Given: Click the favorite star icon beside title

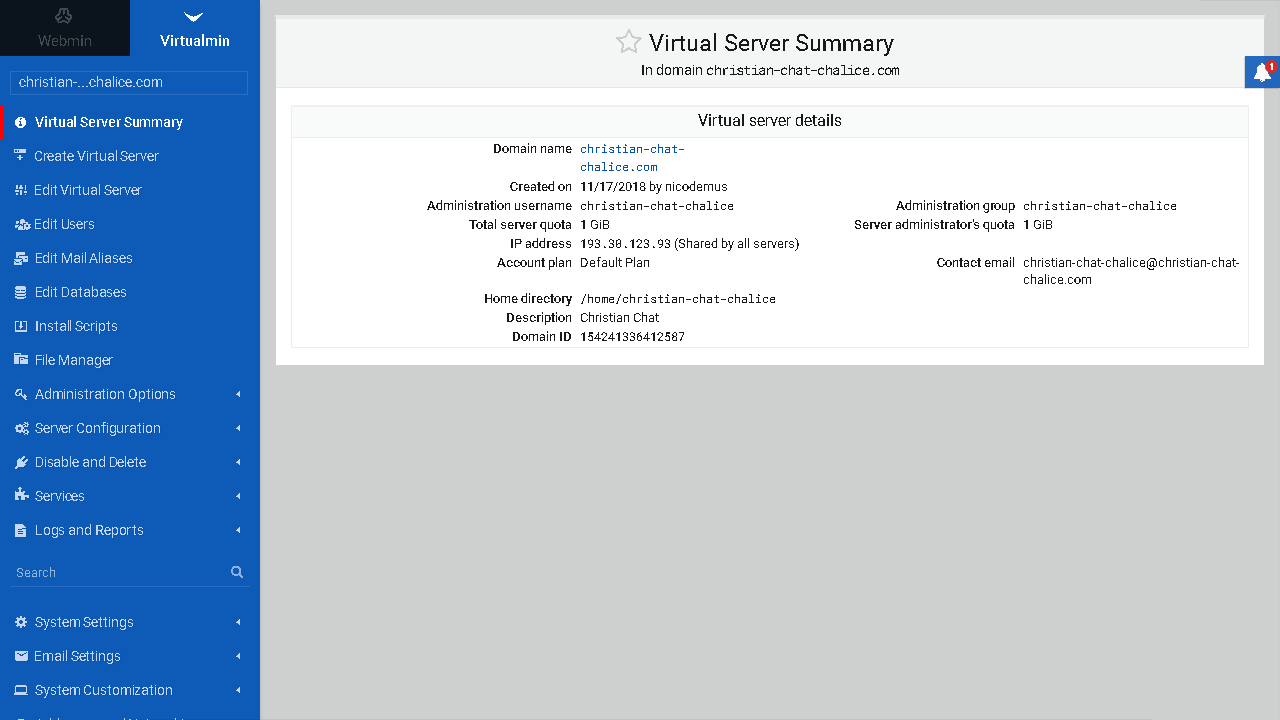Looking at the screenshot, I should click(x=628, y=42).
